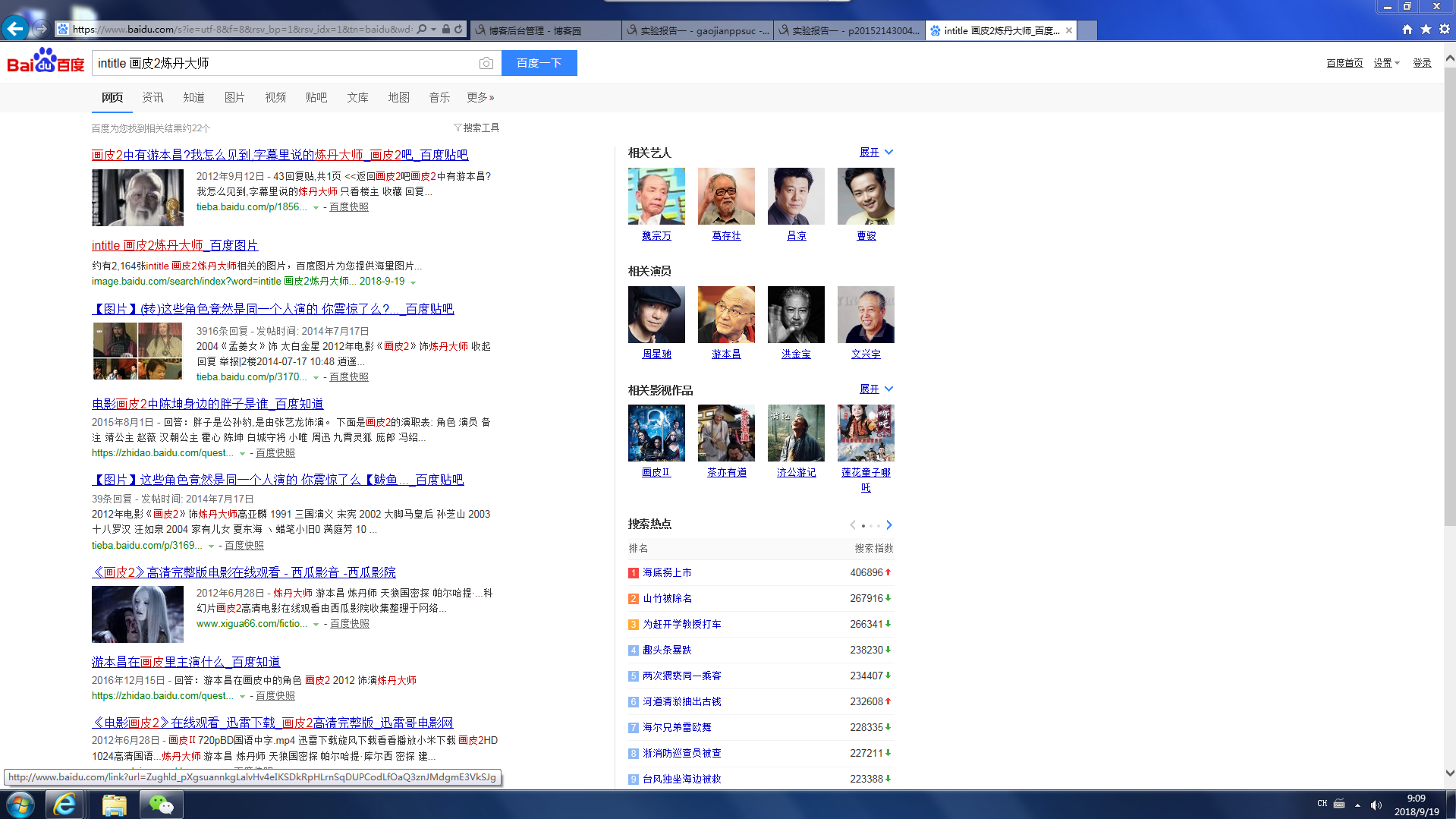
Task: Click 魏宗万 artist thumbnail photo
Action: [656, 196]
